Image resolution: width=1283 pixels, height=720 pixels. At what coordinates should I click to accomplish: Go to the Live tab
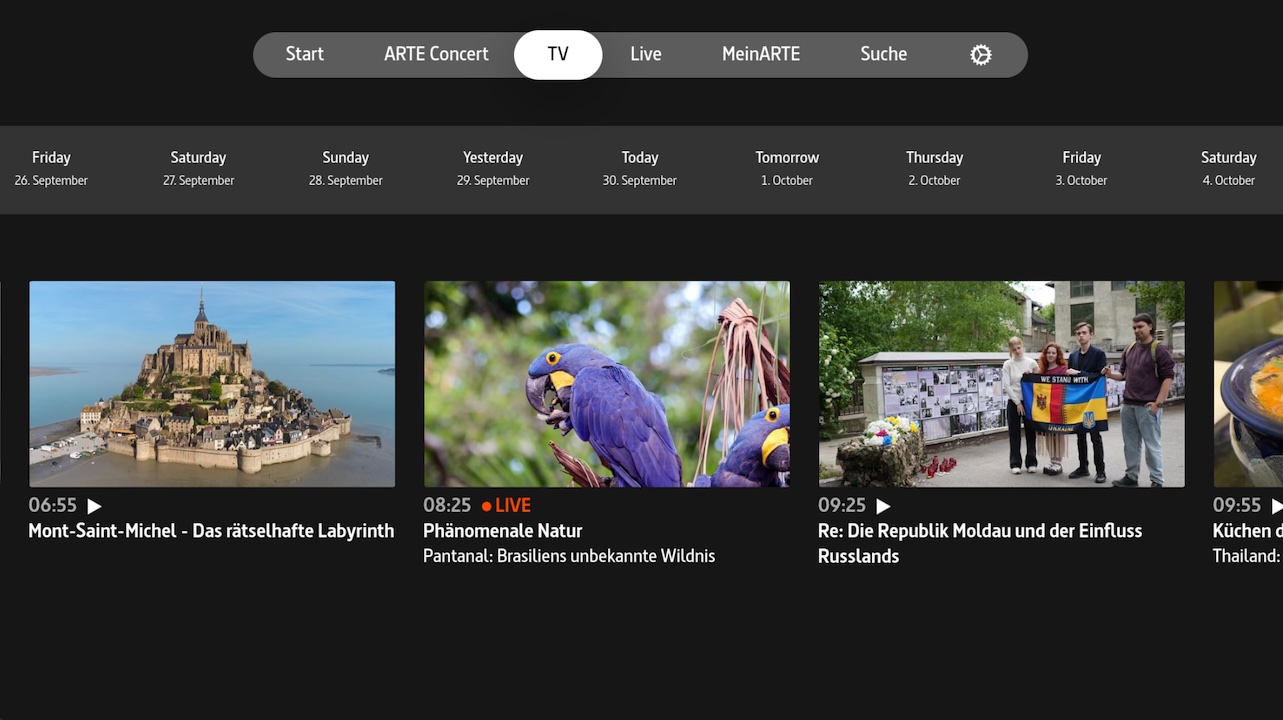[645, 55]
